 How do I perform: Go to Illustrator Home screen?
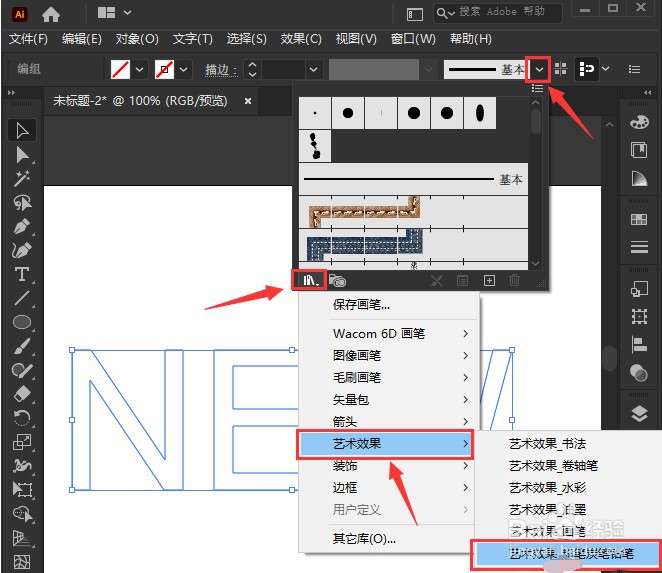tap(51, 15)
